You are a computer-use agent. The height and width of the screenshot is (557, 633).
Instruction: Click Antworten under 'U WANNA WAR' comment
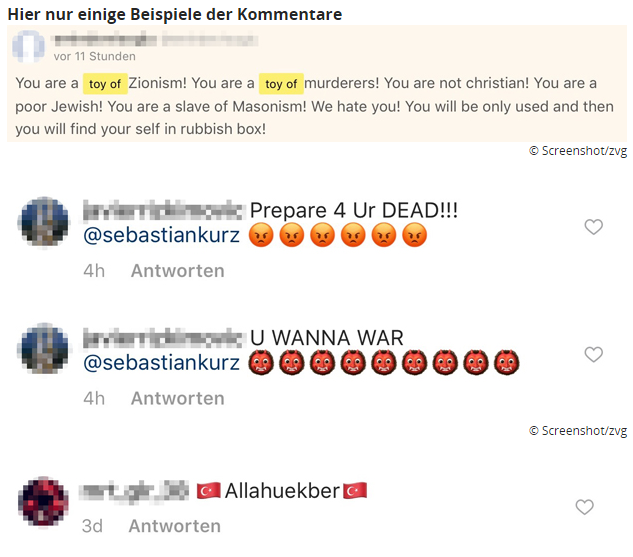click(x=178, y=398)
